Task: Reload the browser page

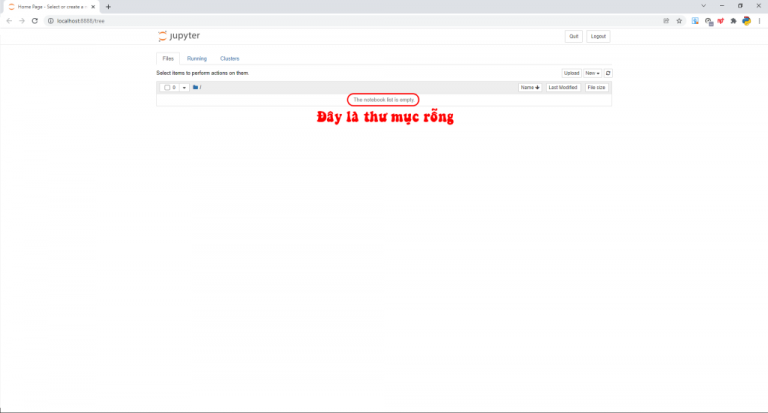Action: (35, 20)
